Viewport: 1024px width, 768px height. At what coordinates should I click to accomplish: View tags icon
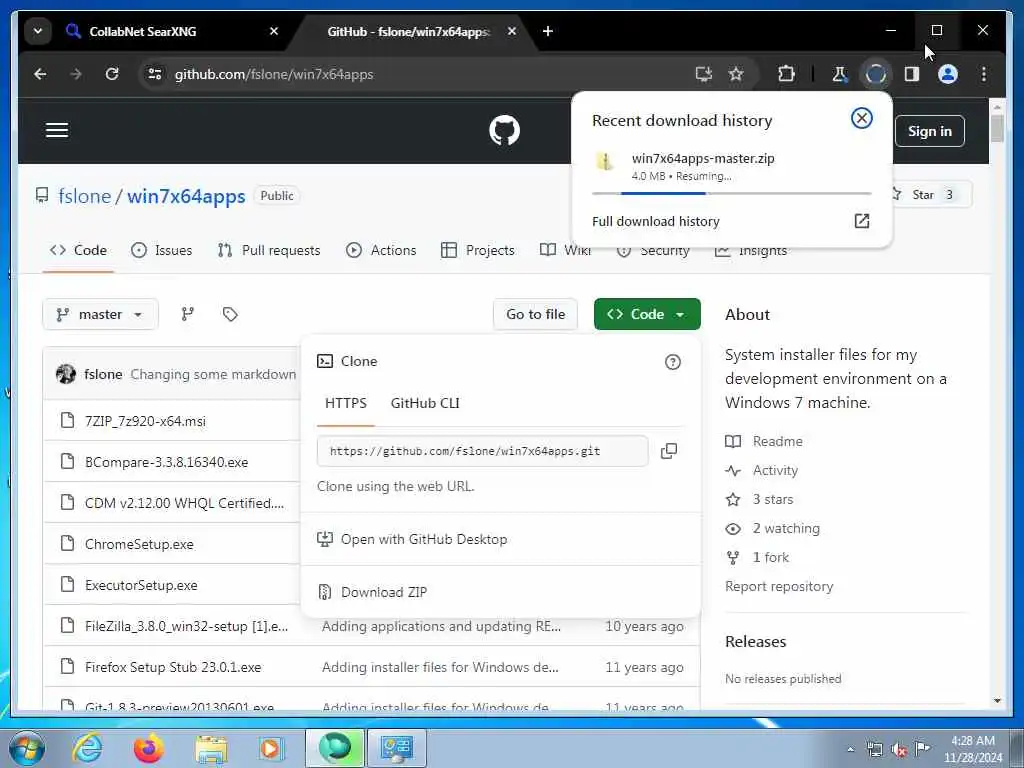[230, 314]
